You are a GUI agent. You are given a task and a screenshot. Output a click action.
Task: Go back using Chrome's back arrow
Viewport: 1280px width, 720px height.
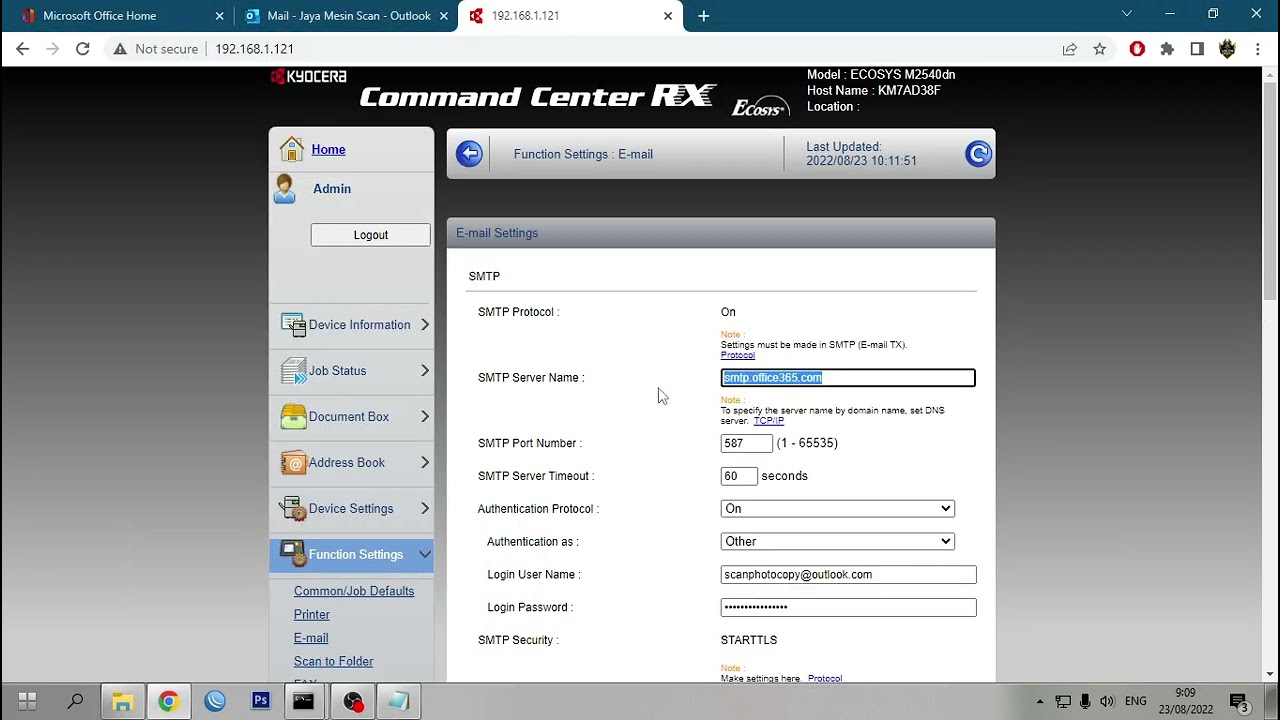[x=23, y=49]
